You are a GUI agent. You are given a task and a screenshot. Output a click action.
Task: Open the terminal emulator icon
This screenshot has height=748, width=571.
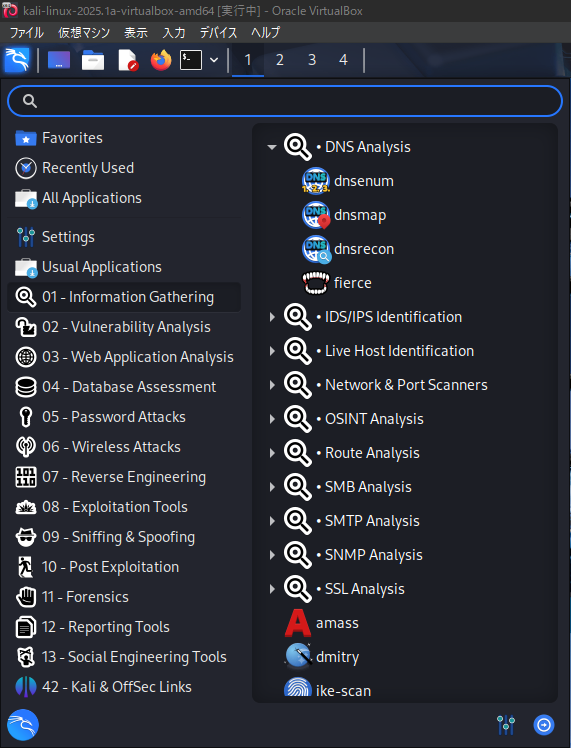pos(191,61)
